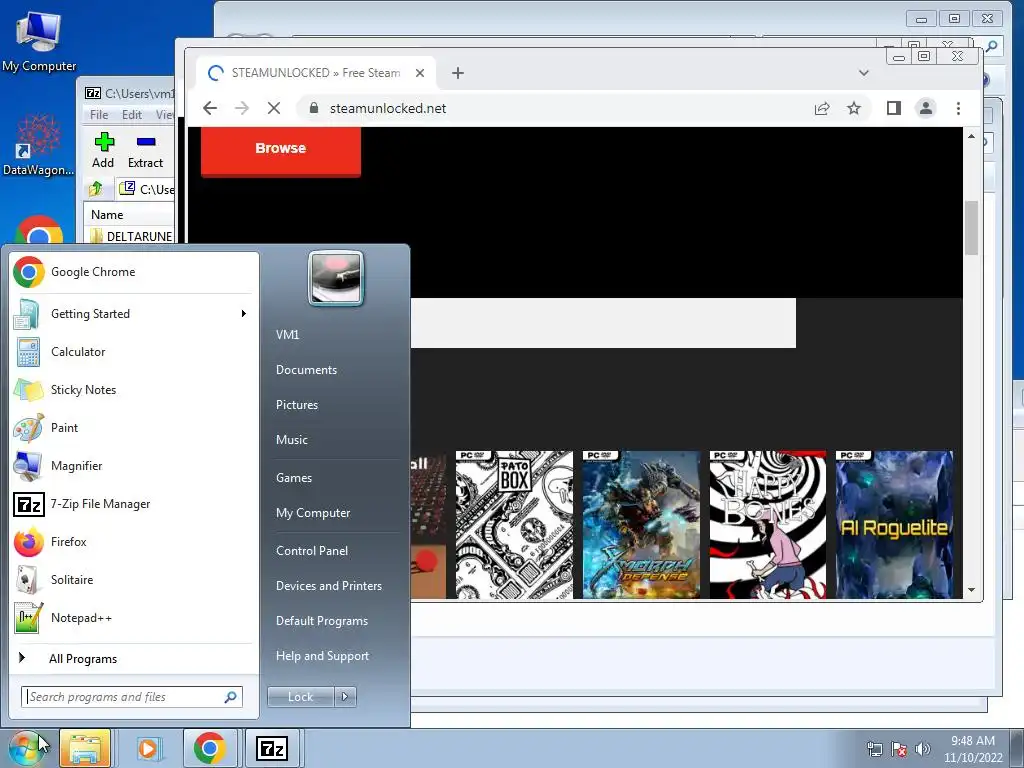Open Pictures from Start menu
Image resolution: width=1024 pixels, height=768 pixels.
coord(297,405)
